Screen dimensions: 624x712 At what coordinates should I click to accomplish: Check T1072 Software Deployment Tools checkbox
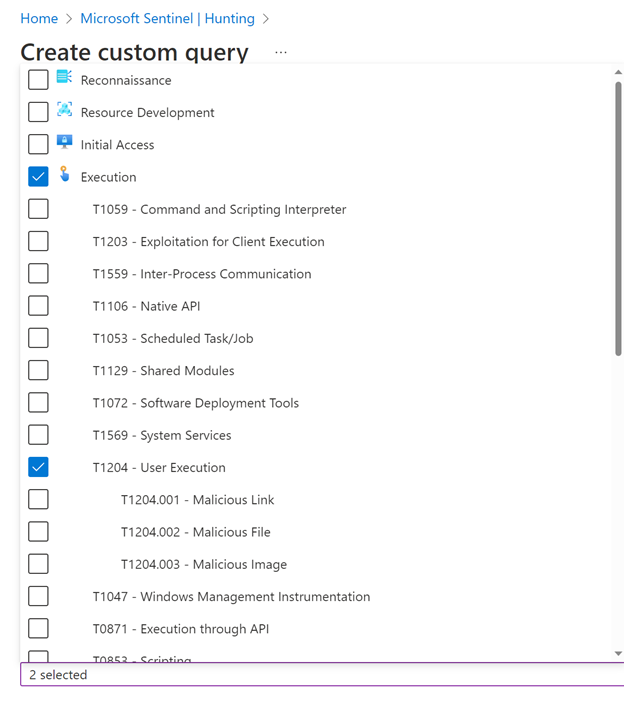tap(38, 402)
